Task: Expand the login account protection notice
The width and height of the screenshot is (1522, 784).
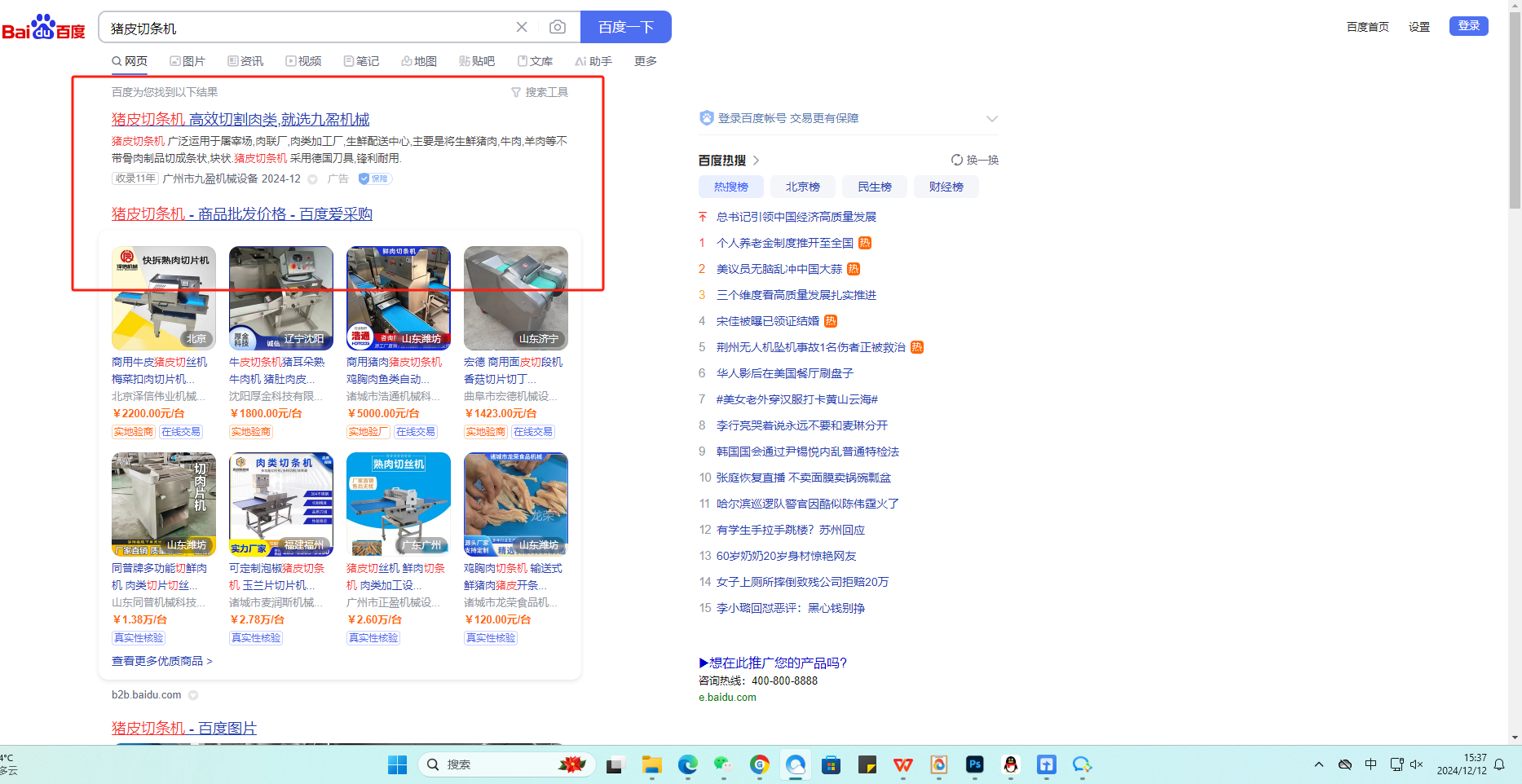Action: coord(991,119)
